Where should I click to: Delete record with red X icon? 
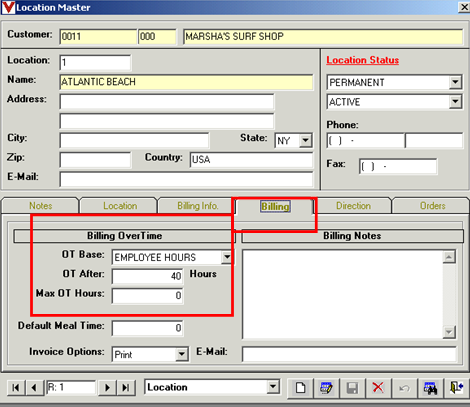pyautogui.click(x=378, y=388)
